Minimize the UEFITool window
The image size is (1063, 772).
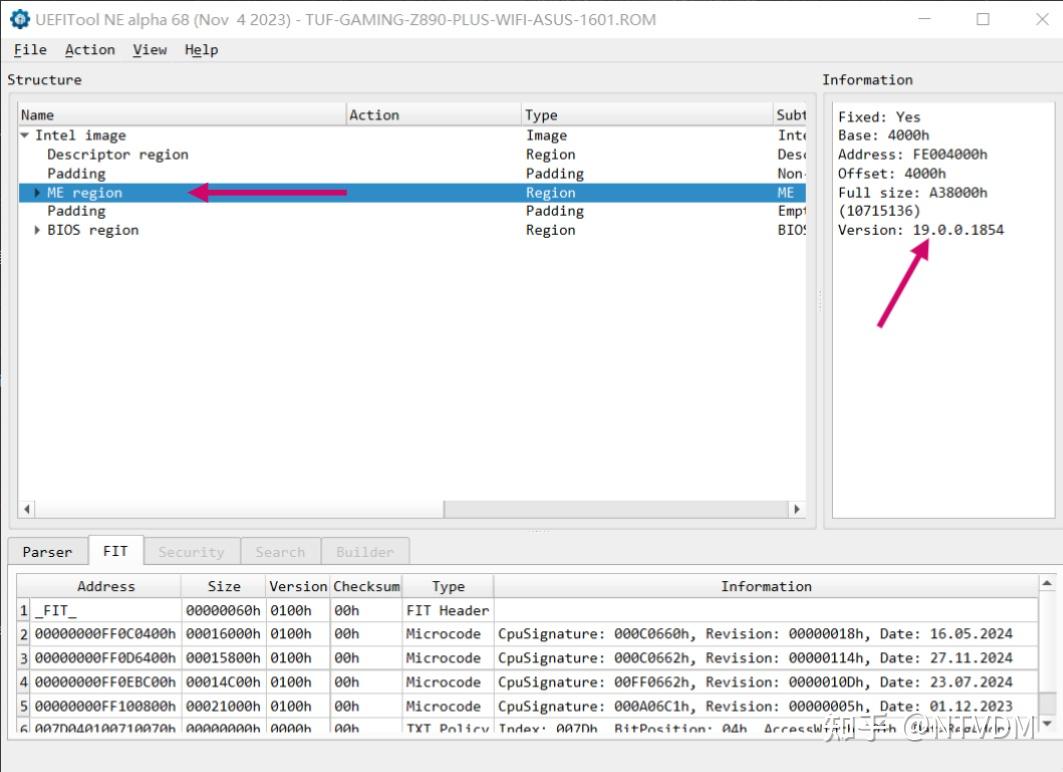(925, 19)
